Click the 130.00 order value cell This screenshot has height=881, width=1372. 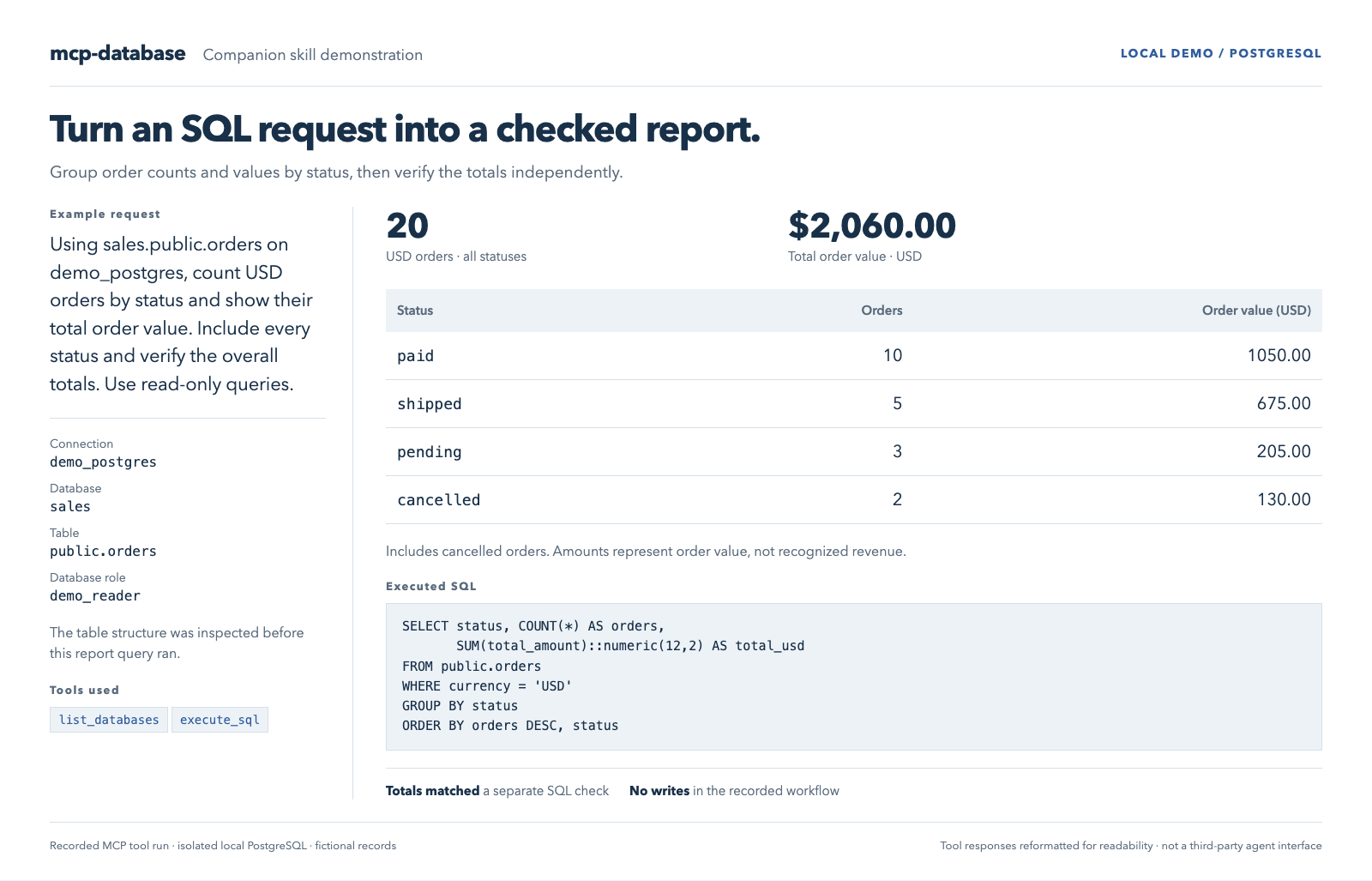1284,499
